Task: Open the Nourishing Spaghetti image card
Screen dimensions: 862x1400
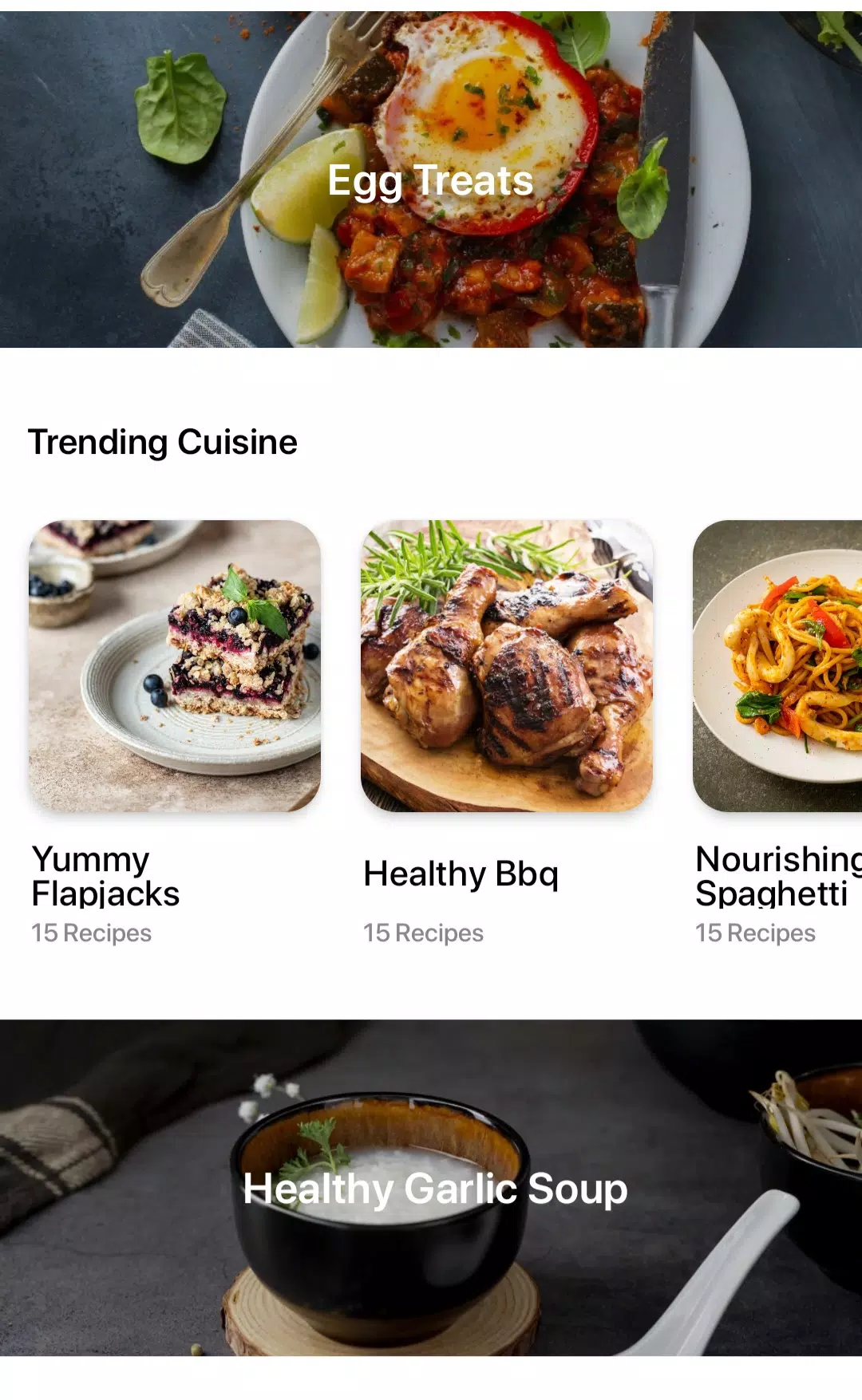Action: pyautogui.click(x=777, y=666)
